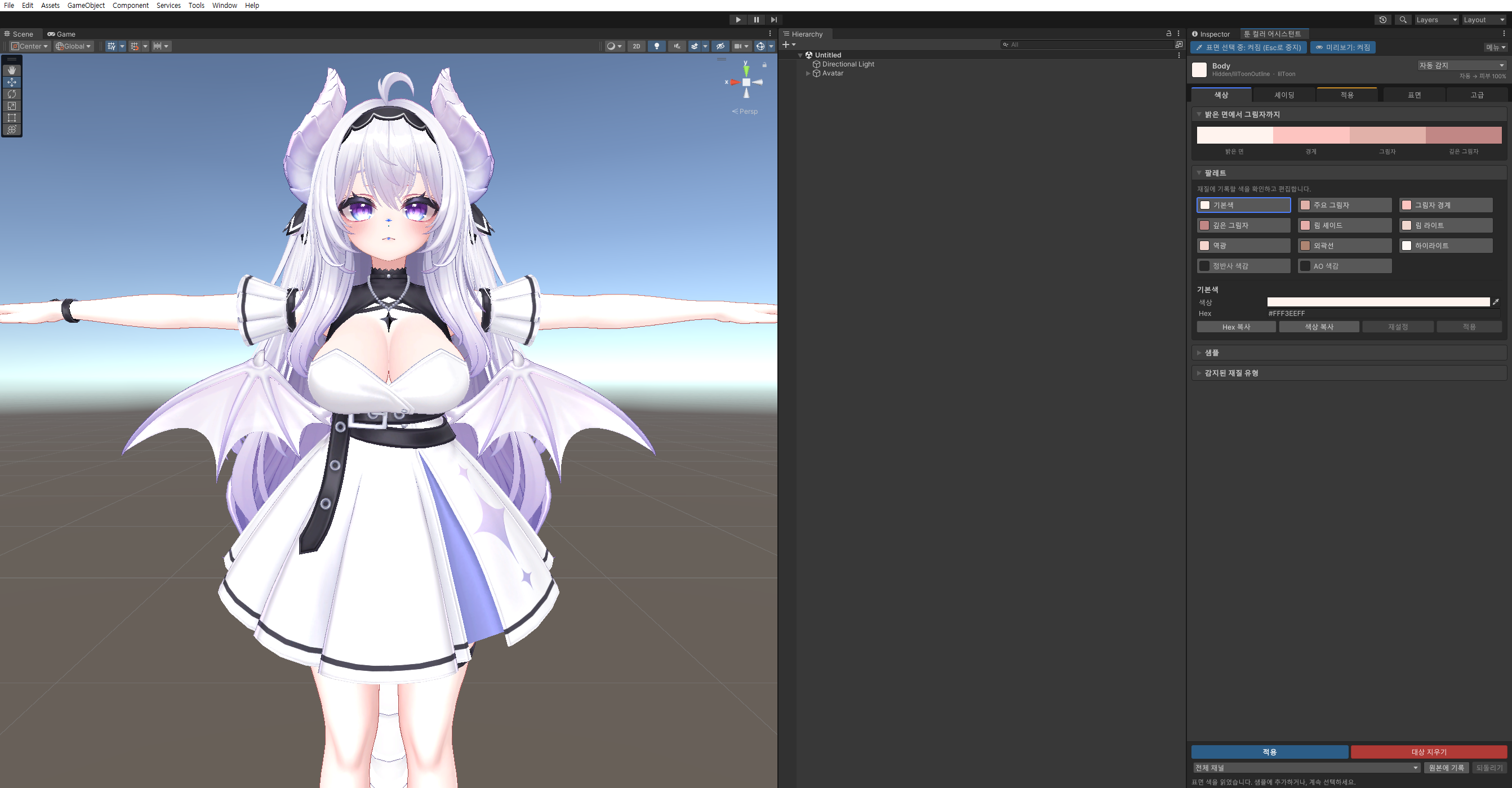Toggle scene lighting bulb button
The width and height of the screenshot is (1512, 788).
tap(656, 46)
